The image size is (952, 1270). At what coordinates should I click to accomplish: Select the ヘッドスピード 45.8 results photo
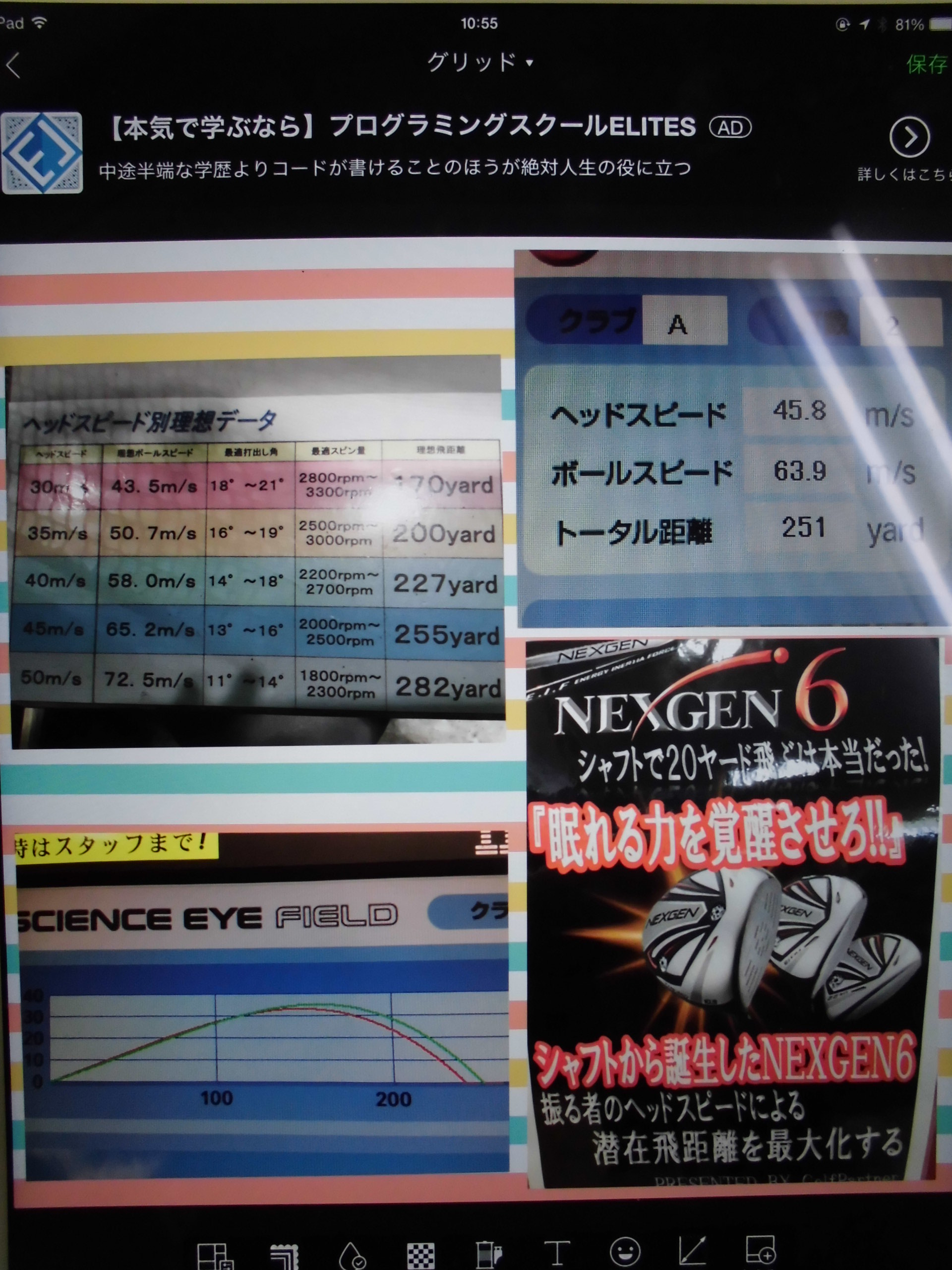pos(733,439)
